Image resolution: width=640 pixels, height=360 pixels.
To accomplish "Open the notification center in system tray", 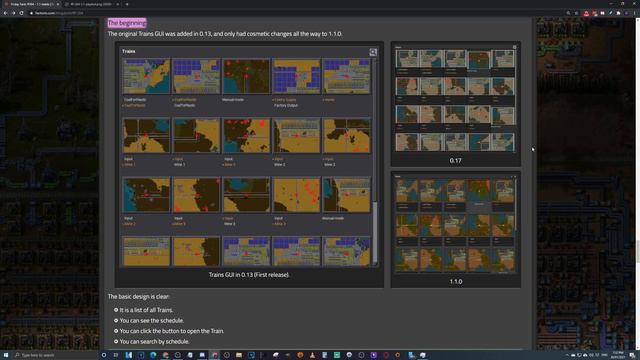I will tap(632, 355).
